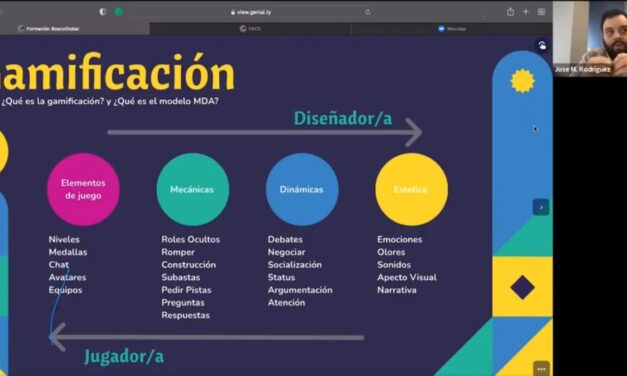The width and height of the screenshot is (627, 376).
Task: Select Jose M. Rodriguez video thumbnail
Action: (x=590, y=38)
